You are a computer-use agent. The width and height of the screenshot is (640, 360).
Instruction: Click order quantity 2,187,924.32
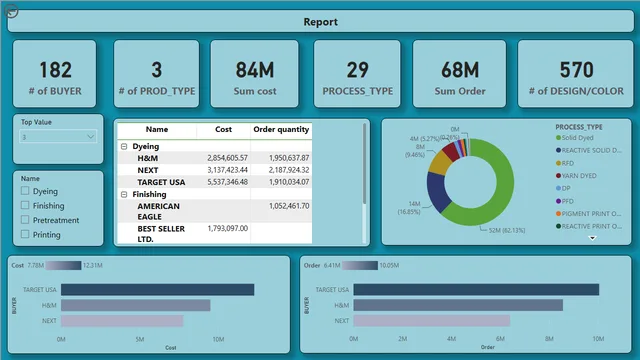[289, 170]
